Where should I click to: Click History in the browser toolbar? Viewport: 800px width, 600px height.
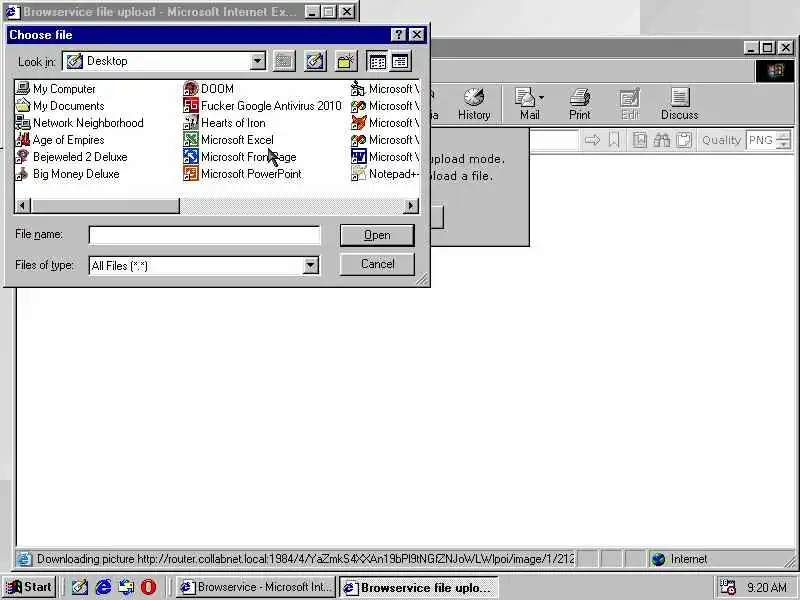[x=474, y=105]
